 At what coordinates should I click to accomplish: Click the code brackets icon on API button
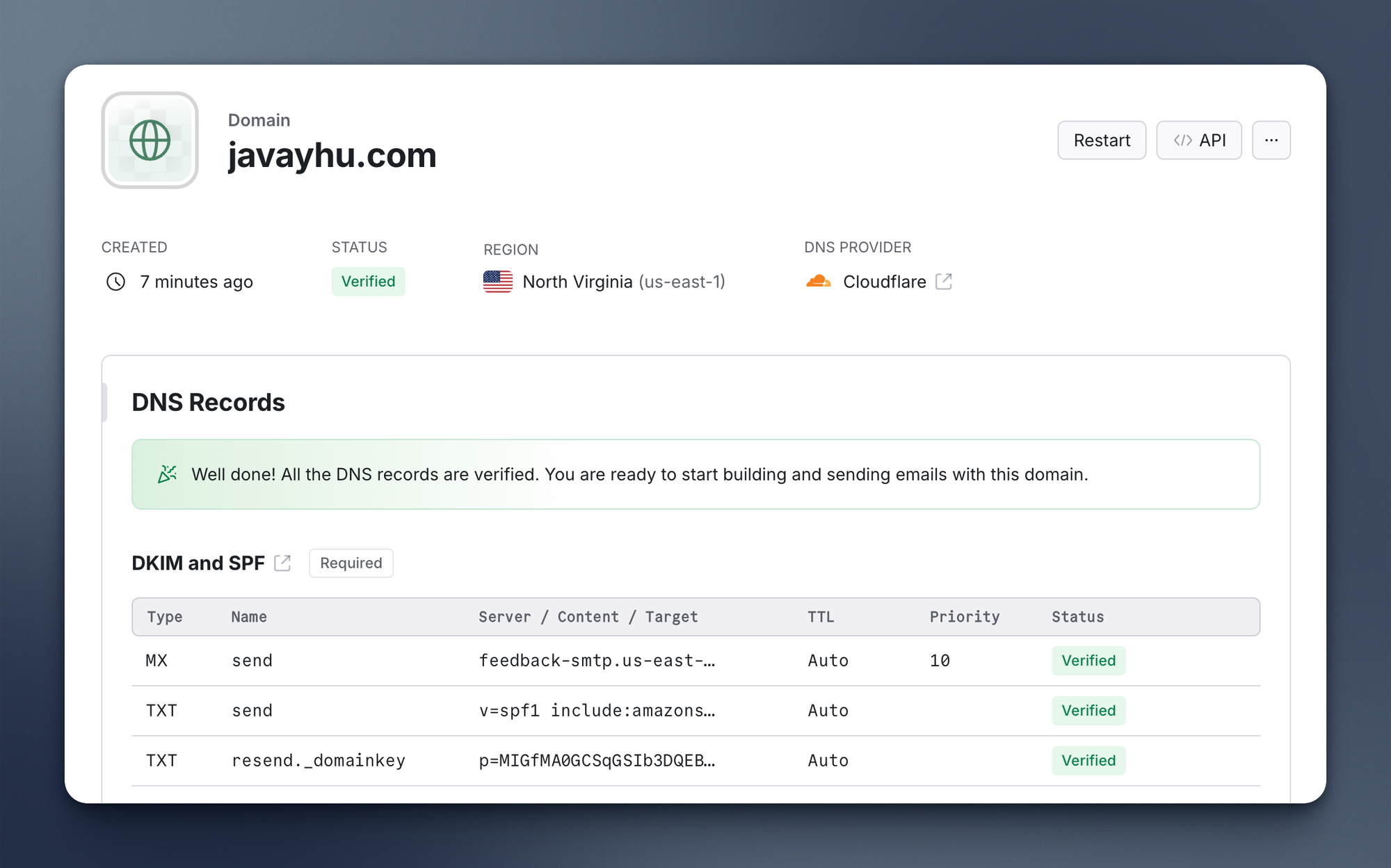[x=1182, y=140]
